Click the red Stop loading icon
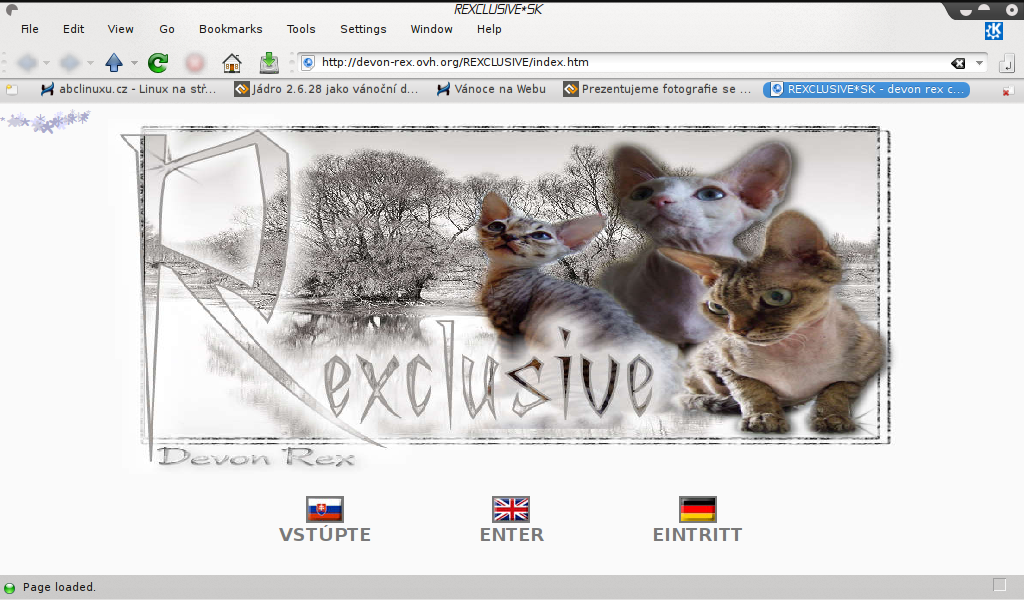Image resolution: width=1024 pixels, height=600 pixels. click(195, 63)
